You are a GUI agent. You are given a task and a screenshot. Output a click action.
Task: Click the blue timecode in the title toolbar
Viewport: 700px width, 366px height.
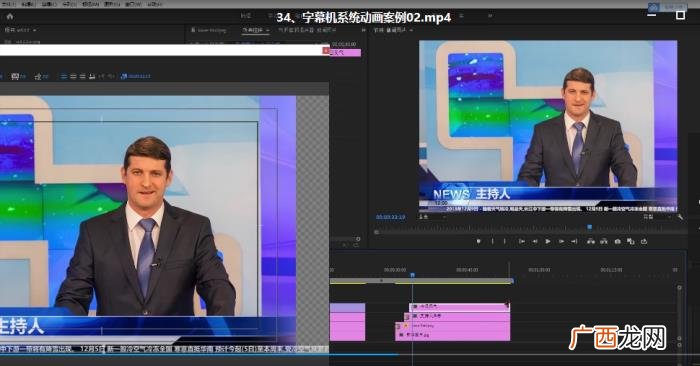tap(139, 77)
